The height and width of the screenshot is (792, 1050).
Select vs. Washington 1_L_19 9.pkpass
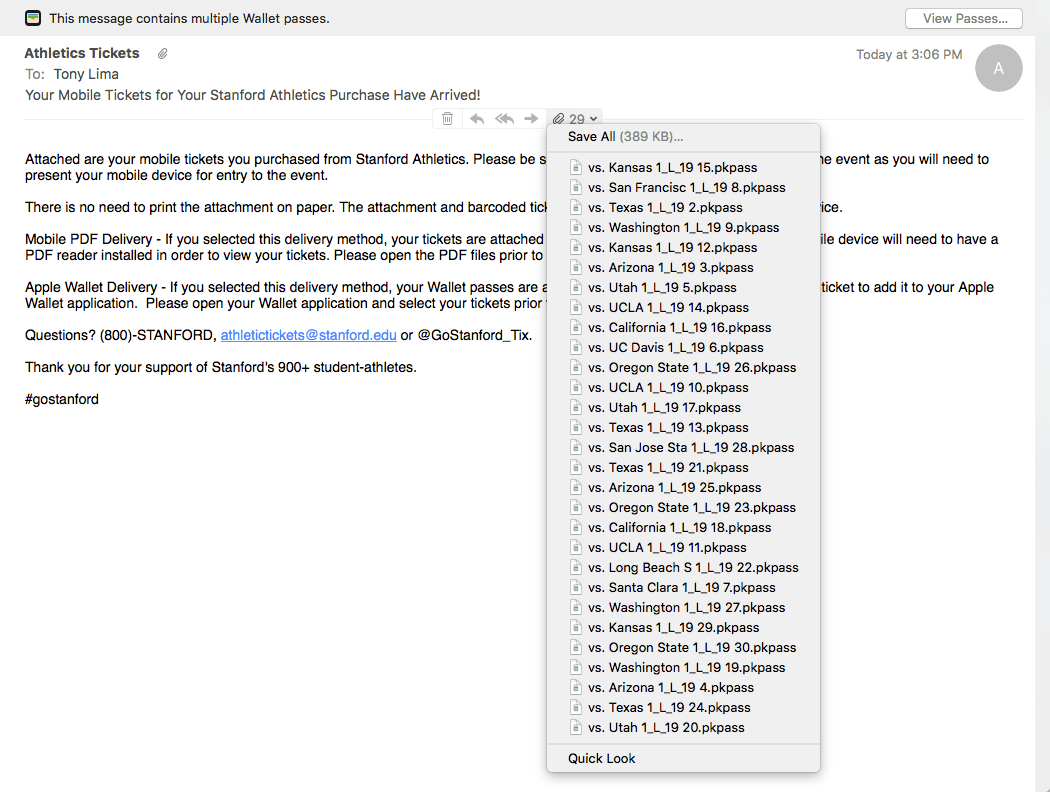(683, 228)
